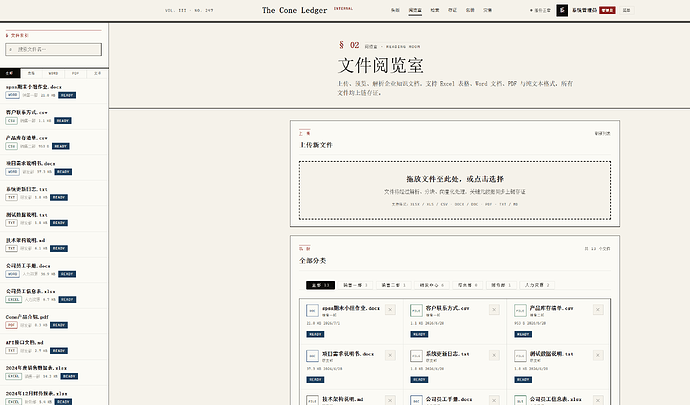The width and height of the screenshot is (690, 405).
Task: Click the logout button at the header's far right
Action: tap(627, 10)
